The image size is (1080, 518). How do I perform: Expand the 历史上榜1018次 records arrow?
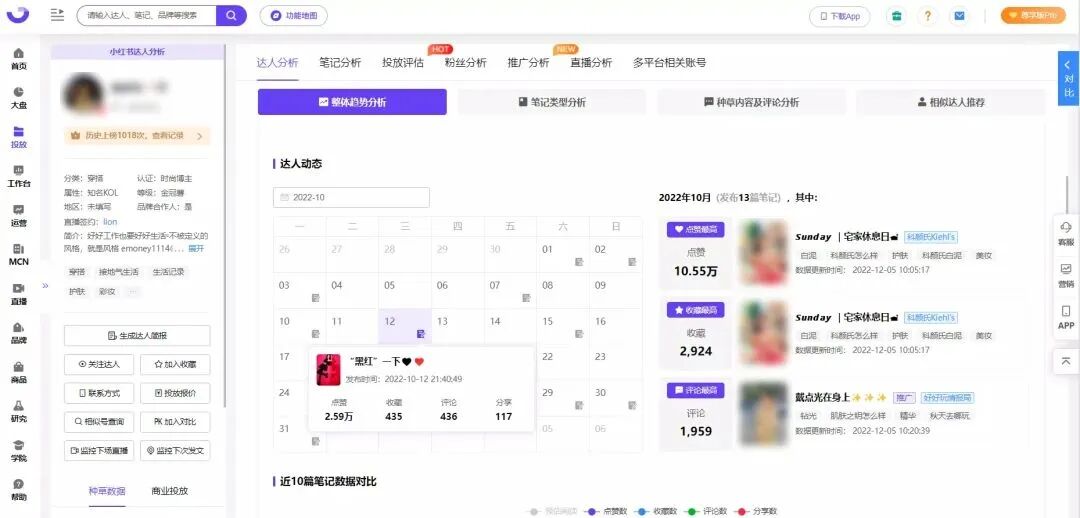[199, 136]
